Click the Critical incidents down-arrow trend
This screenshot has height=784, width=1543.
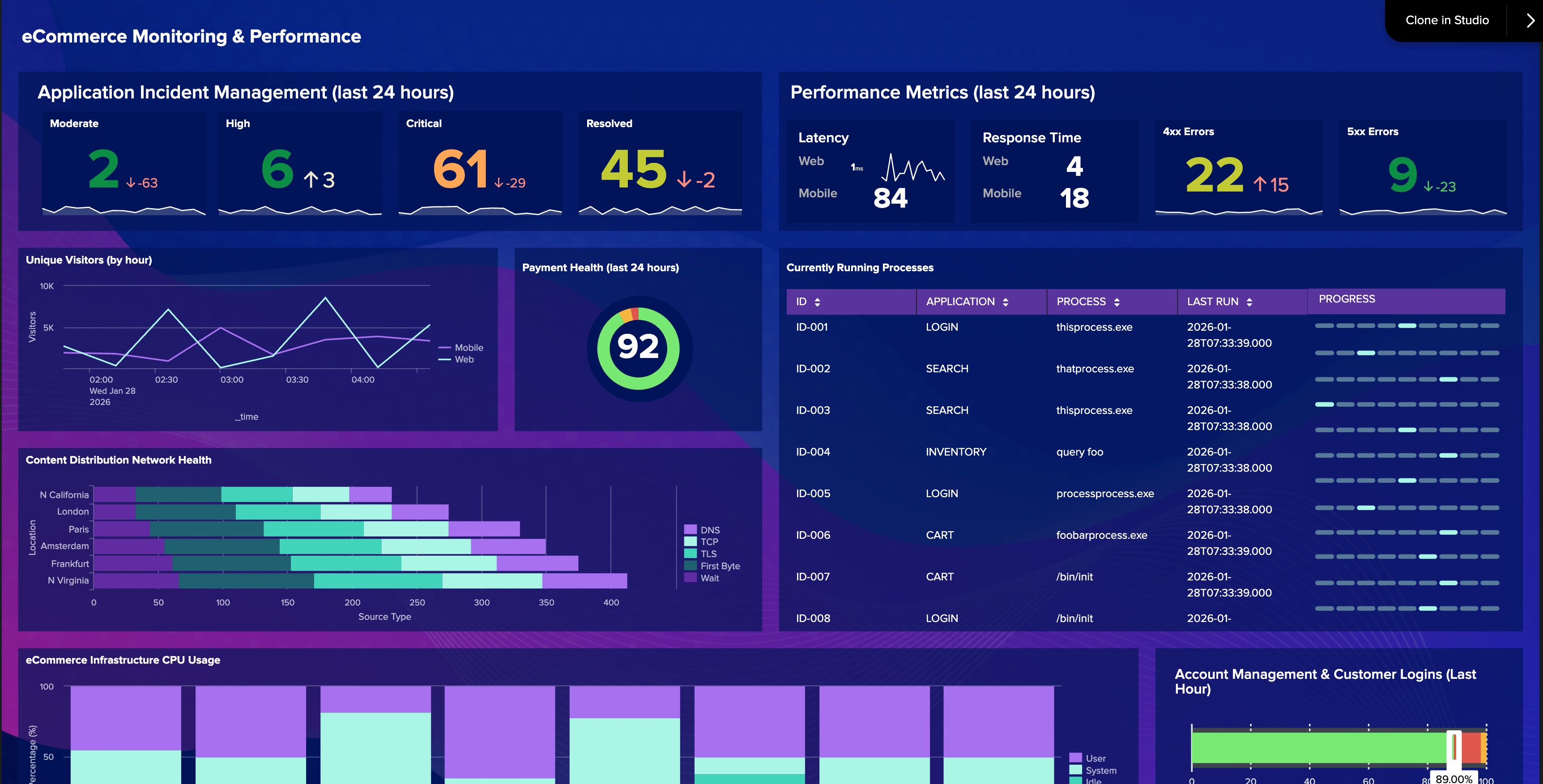point(499,183)
